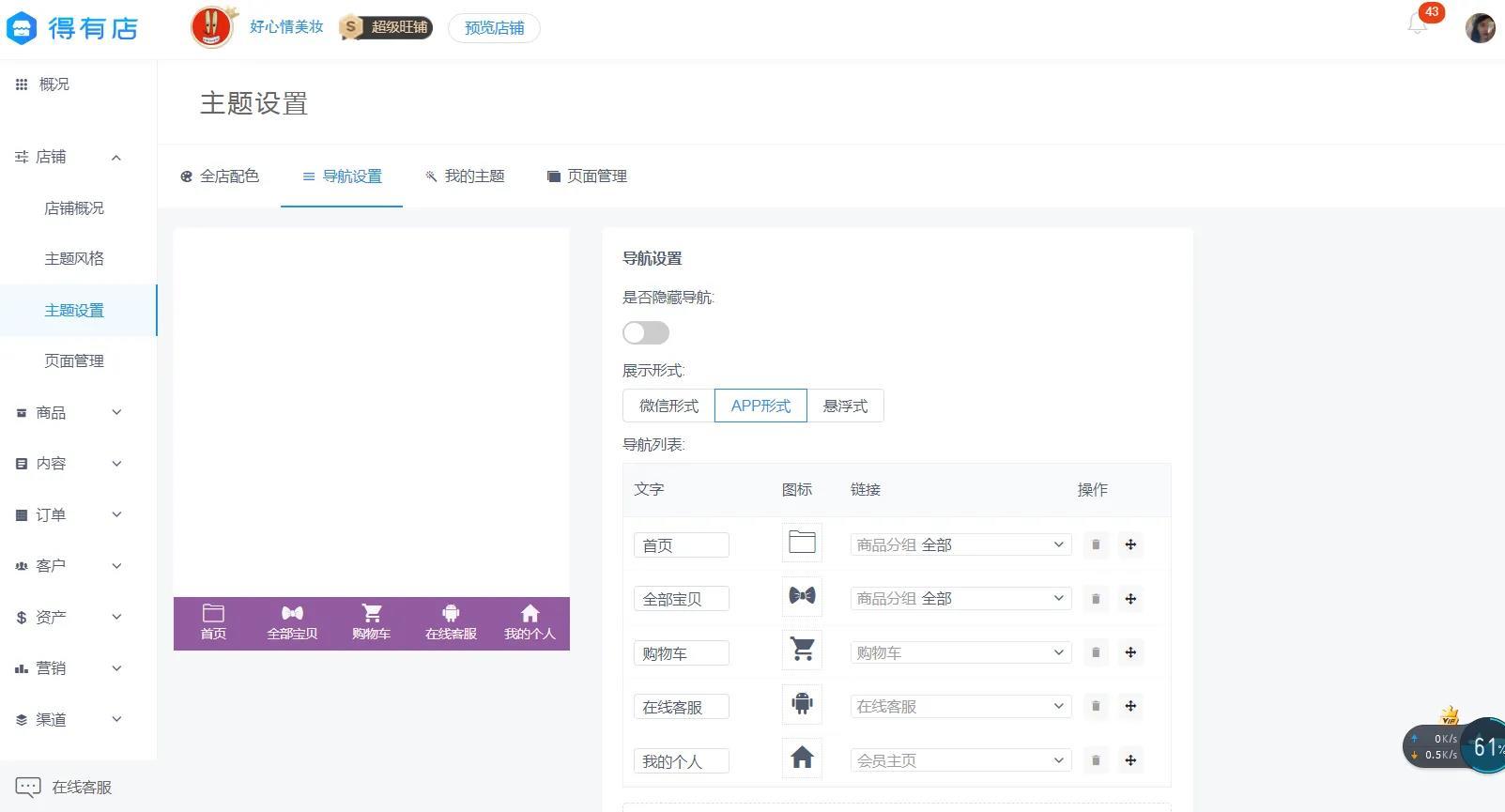Select APP形式 display style
The height and width of the screenshot is (812, 1505).
pos(760,406)
